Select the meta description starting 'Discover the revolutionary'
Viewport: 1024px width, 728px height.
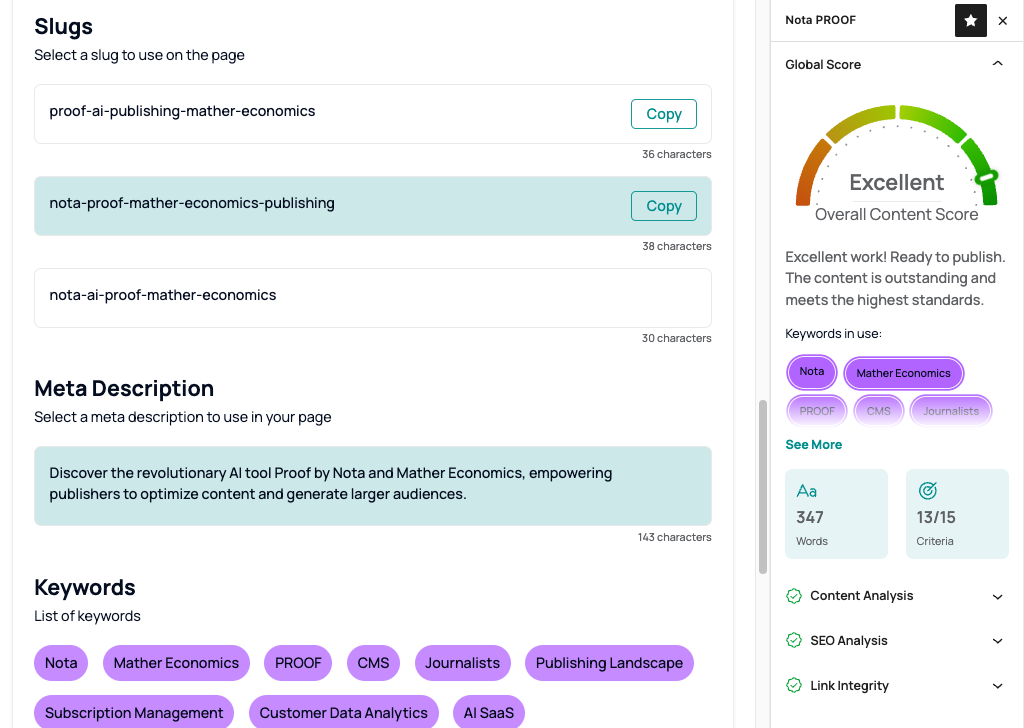click(372, 486)
